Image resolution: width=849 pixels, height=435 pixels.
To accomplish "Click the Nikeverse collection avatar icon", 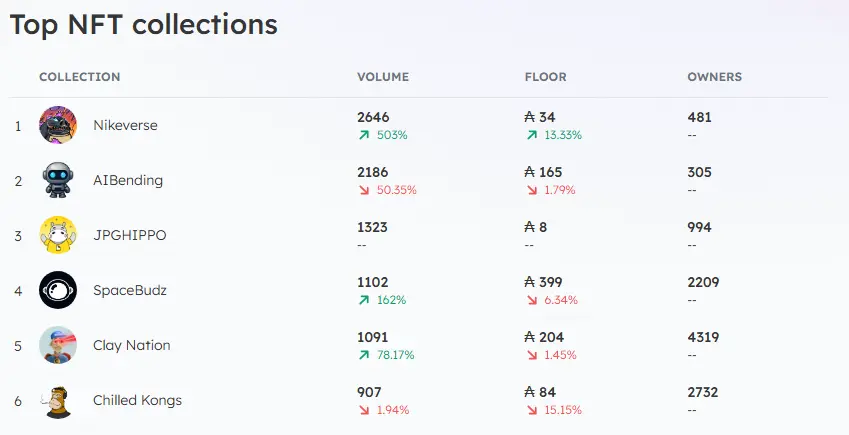I will (57, 125).
